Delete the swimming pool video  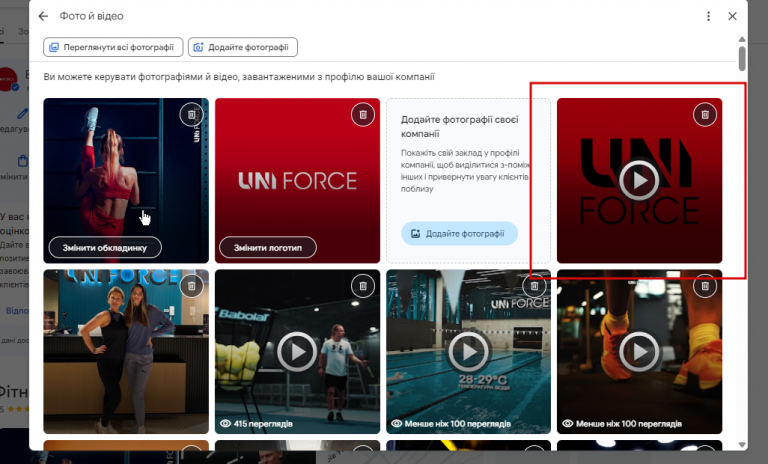coord(534,286)
